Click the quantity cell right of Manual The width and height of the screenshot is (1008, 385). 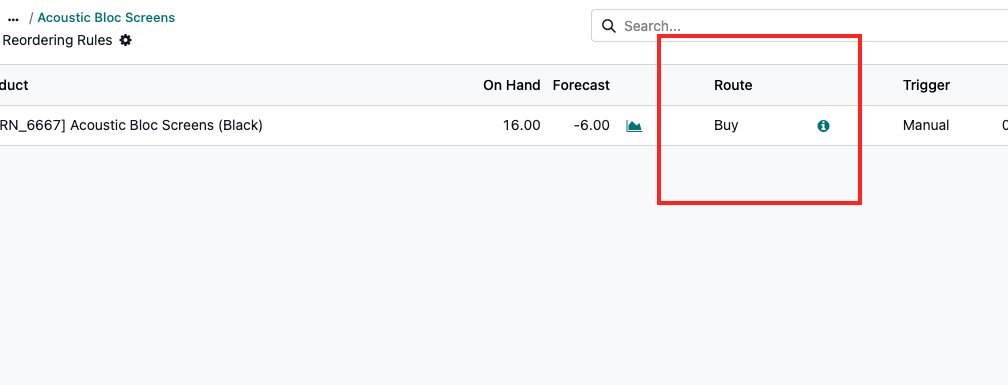[1004, 125]
